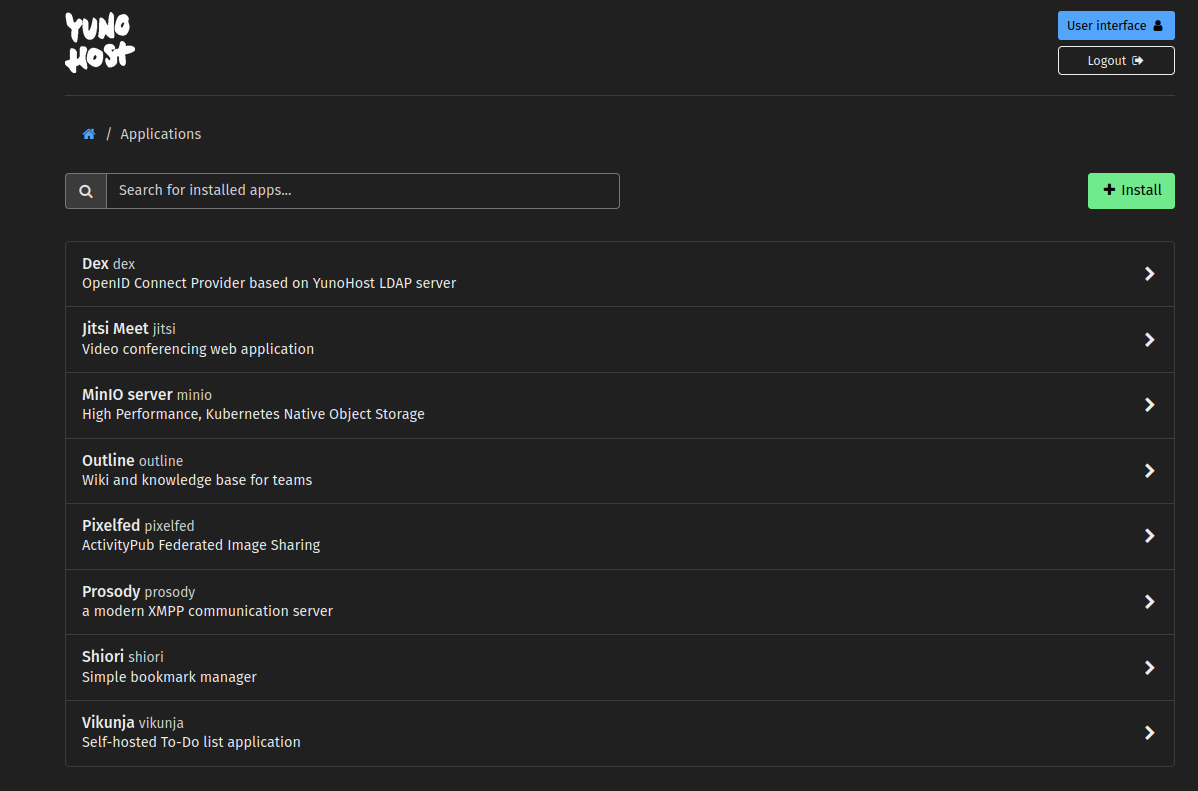Click the text 'Video conferencing web application'
This screenshot has height=791, width=1198.
point(198,349)
